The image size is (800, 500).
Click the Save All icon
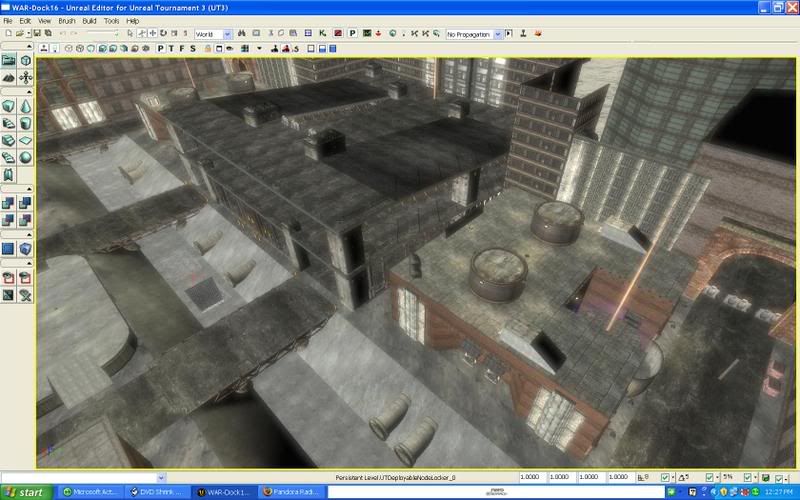pyautogui.click(x=48, y=33)
